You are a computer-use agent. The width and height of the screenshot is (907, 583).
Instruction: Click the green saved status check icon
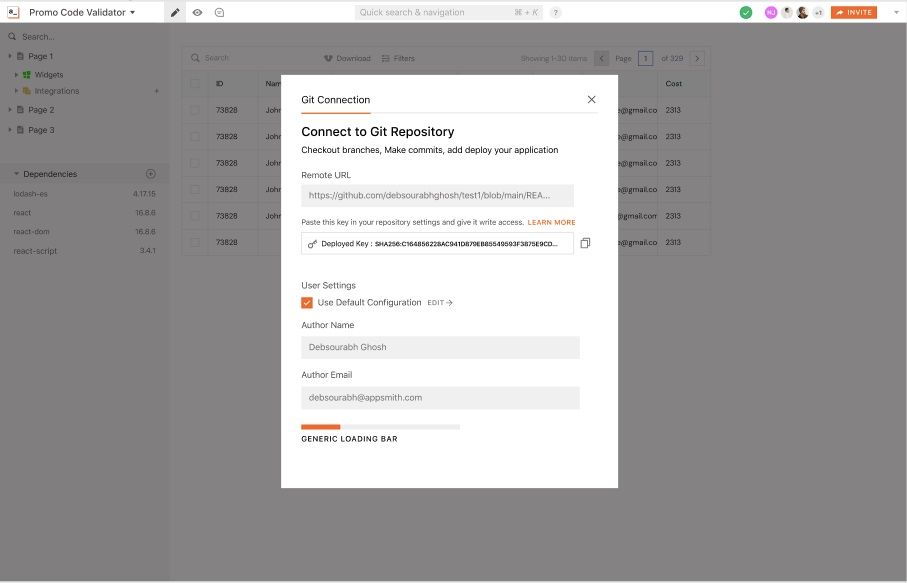point(746,12)
